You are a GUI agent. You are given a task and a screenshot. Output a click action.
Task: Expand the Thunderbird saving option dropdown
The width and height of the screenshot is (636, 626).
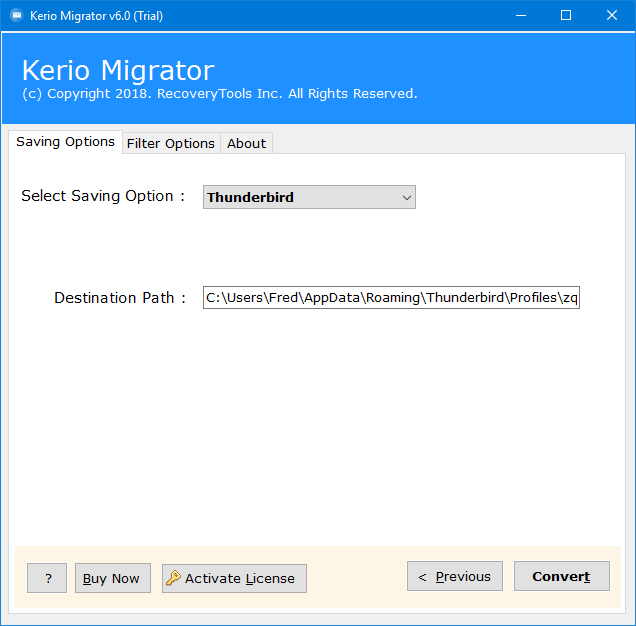tap(309, 197)
